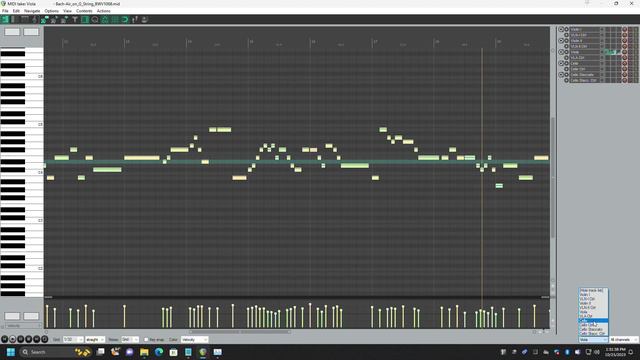Click the first velocity handle in the velocity lane
The height and width of the screenshot is (360, 640).
point(47,306)
